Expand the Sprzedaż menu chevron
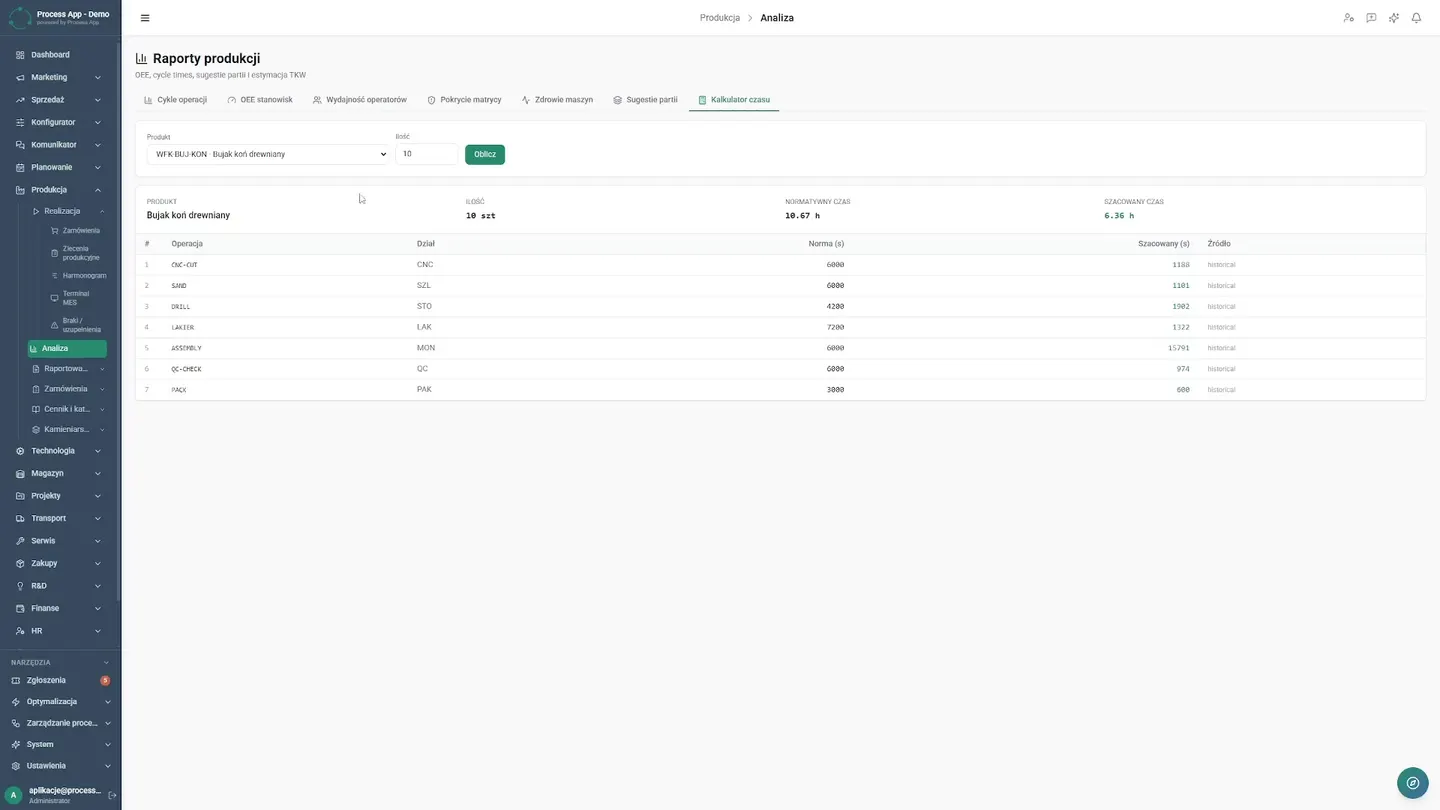The height and width of the screenshot is (810, 1440). pyautogui.click(x=98, y=100)
